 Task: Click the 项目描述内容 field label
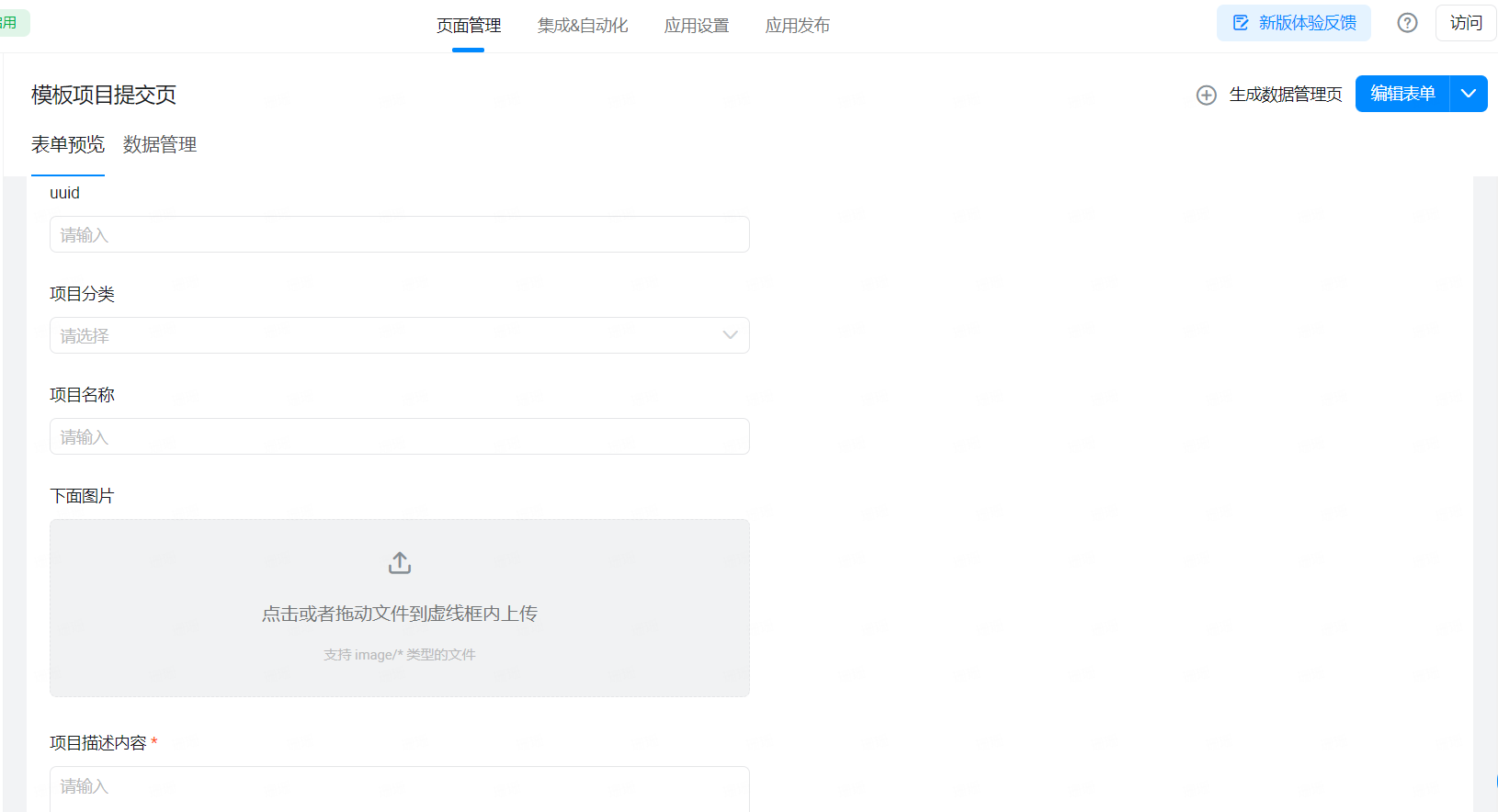98,743
